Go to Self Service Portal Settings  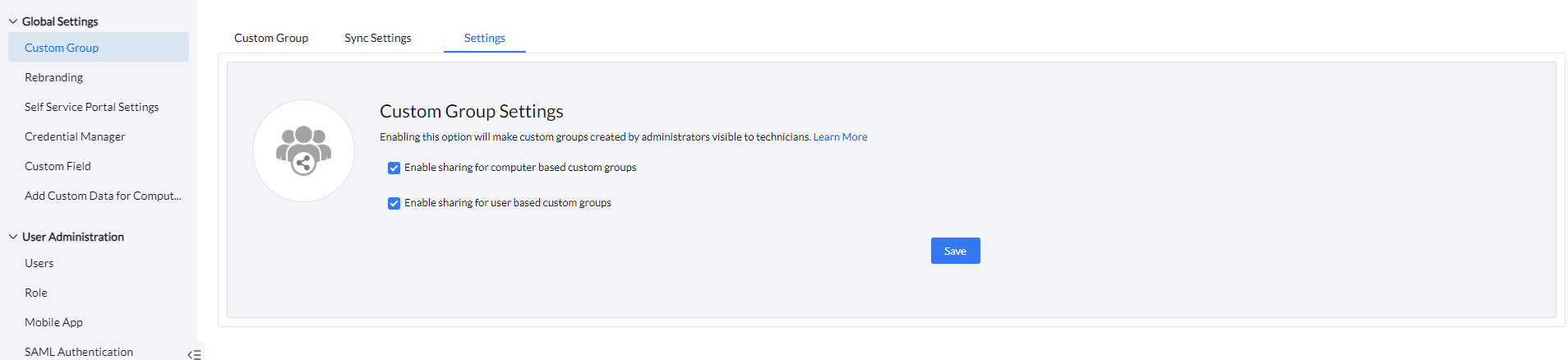coord(92,107)
